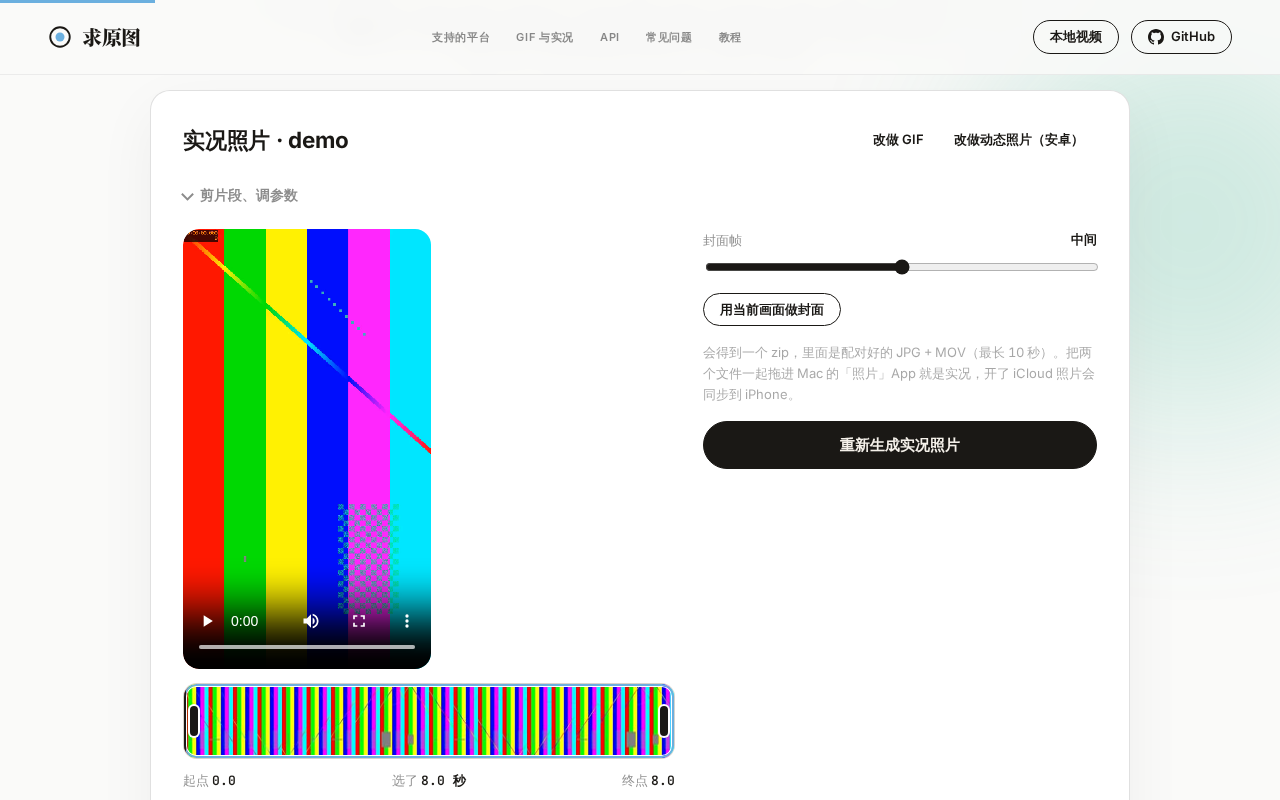Open 教程 nav item

[x=730, y=37]
